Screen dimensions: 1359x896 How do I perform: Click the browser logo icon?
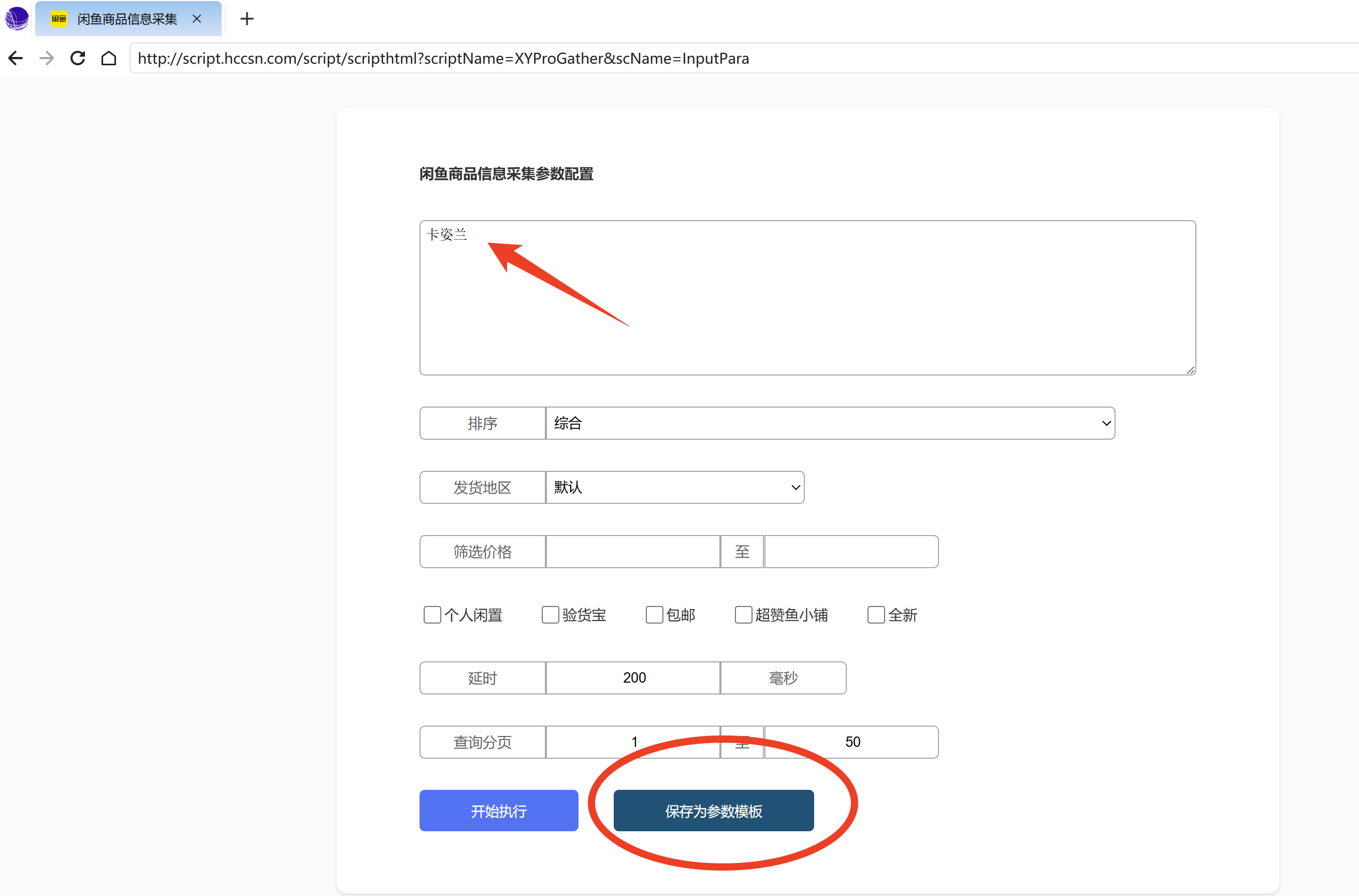[x=17, y=18]
